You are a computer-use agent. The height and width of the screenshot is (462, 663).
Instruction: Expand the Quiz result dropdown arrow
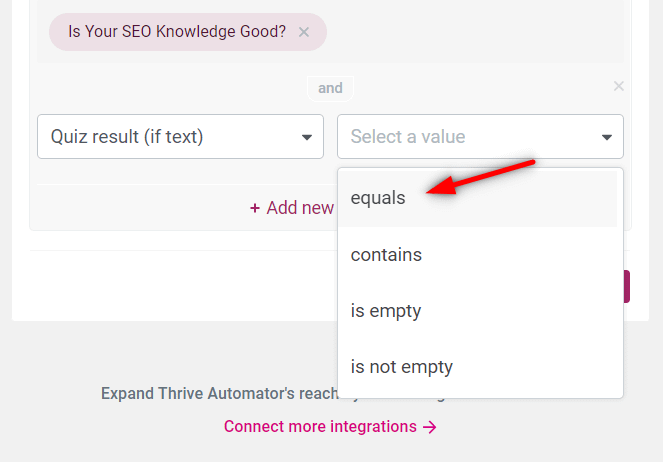tap(306, 138)
